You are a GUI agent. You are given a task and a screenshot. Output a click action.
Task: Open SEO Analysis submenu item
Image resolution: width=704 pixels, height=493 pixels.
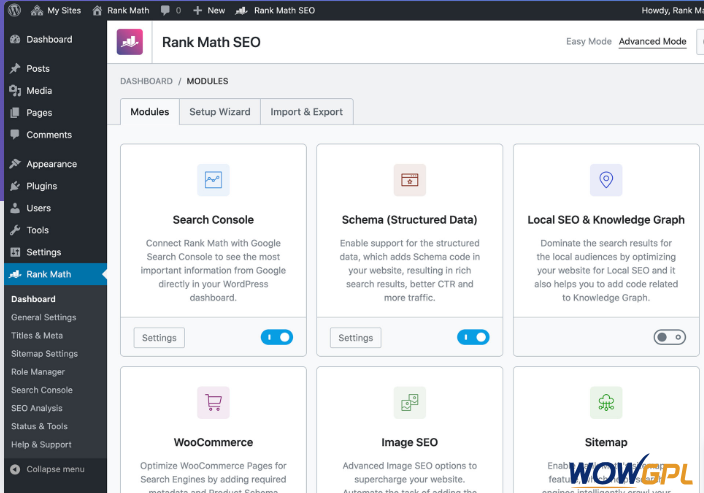37,408
